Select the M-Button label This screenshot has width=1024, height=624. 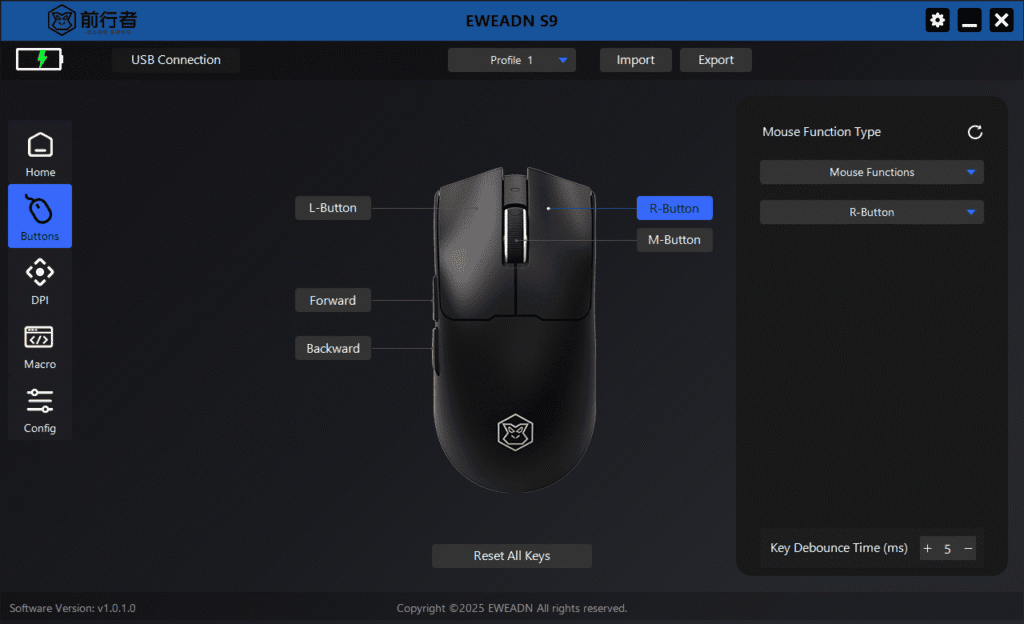coord(674,240)
